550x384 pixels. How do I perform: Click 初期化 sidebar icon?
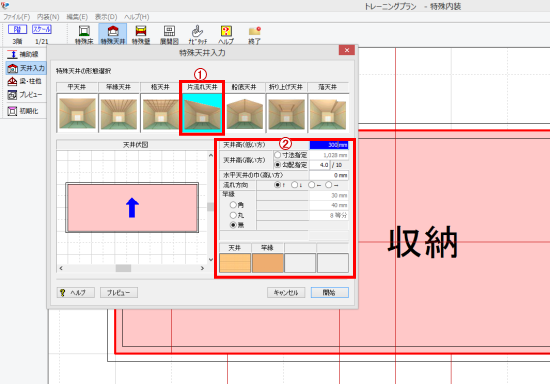(x=12, y=111)
